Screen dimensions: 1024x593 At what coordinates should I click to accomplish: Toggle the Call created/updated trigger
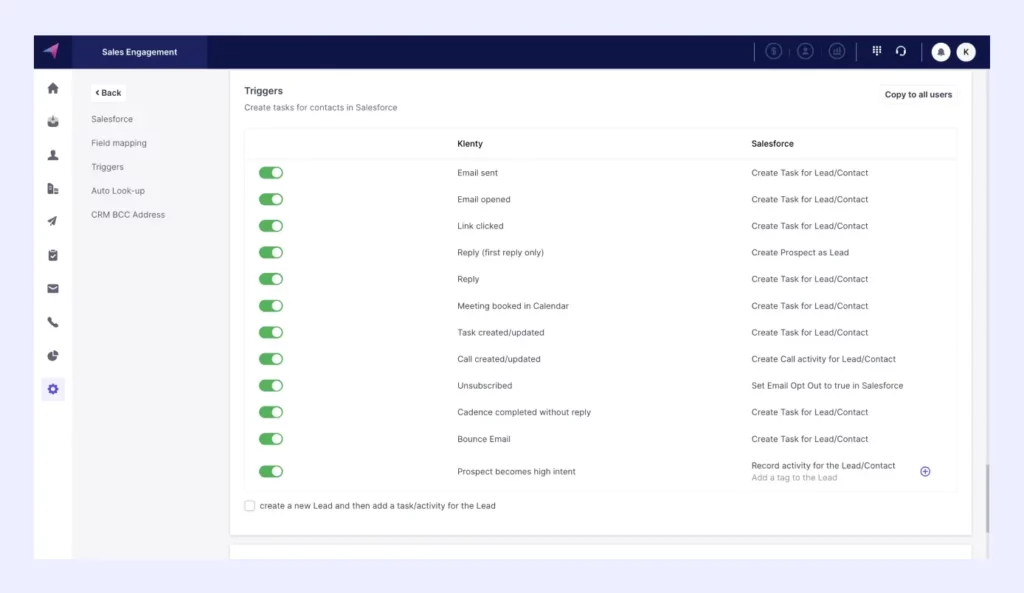(271, 359)
